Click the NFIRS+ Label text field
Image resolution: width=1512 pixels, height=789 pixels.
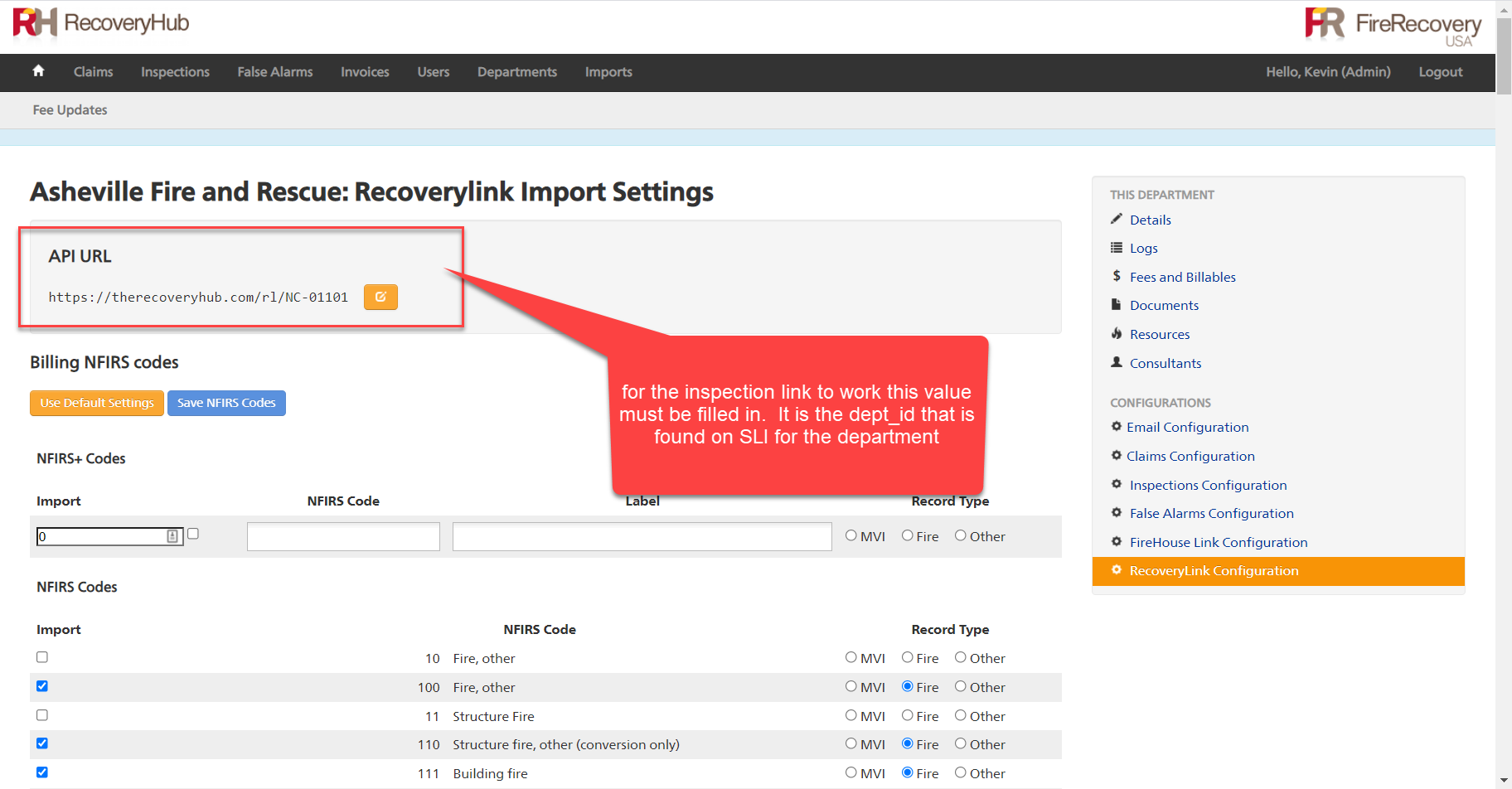[642, 536]
